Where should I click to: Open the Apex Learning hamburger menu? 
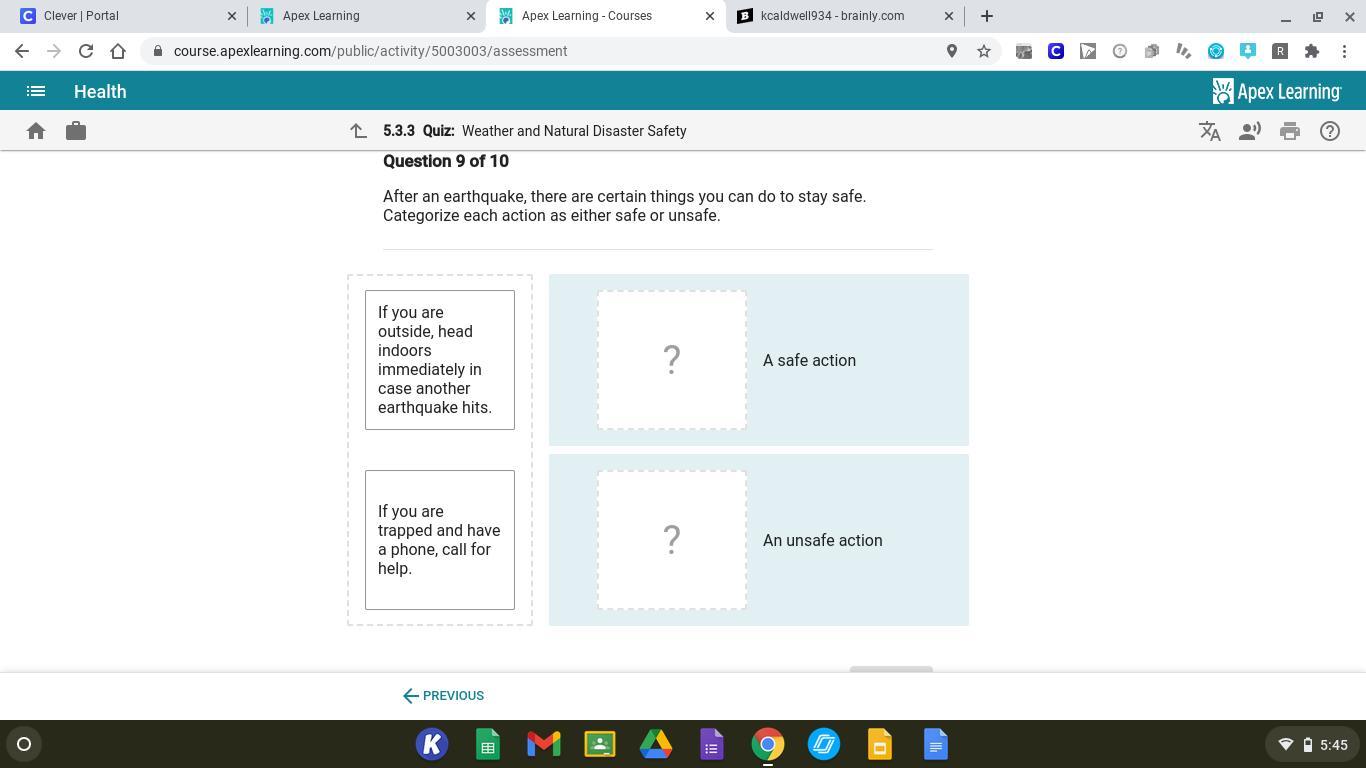pyautogui.click(x=36, y=91)
